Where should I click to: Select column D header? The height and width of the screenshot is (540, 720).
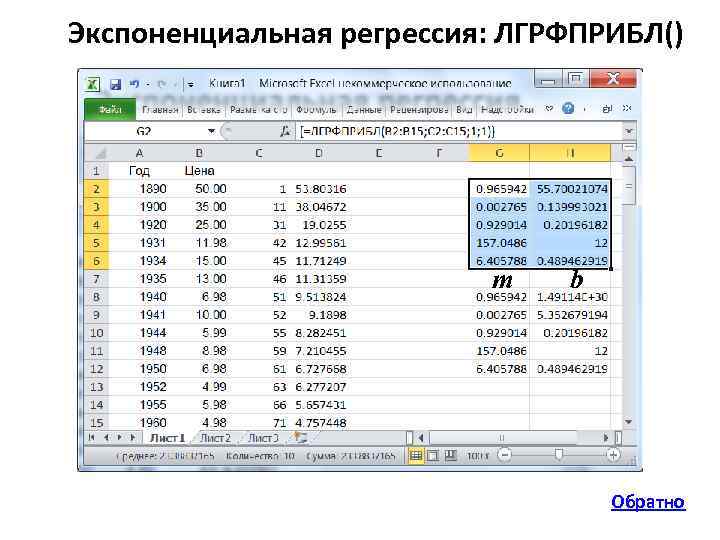(x=319, y=153)
